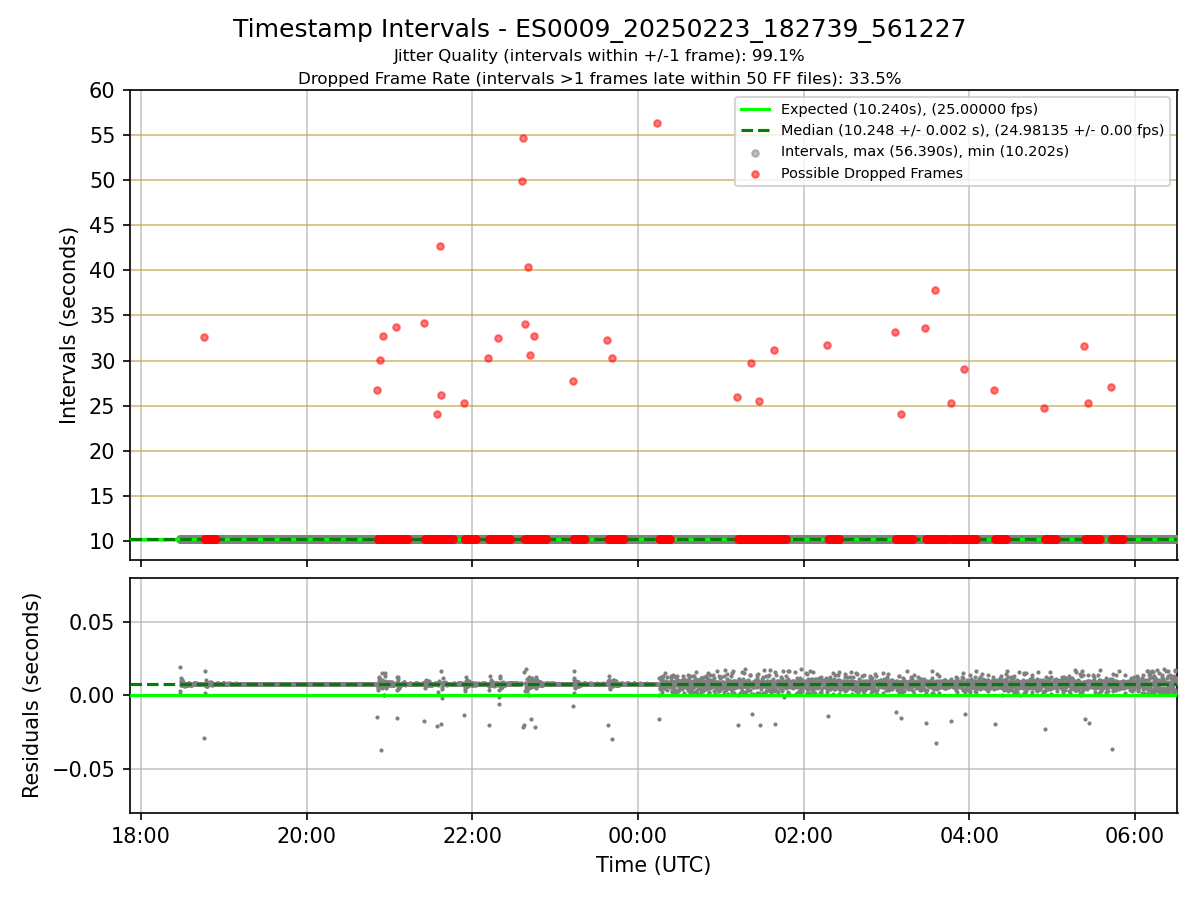Screen dimensions: 1200x900
Task: Click the red point near 38 seconds around 03:35
Action: click(935, 290)
